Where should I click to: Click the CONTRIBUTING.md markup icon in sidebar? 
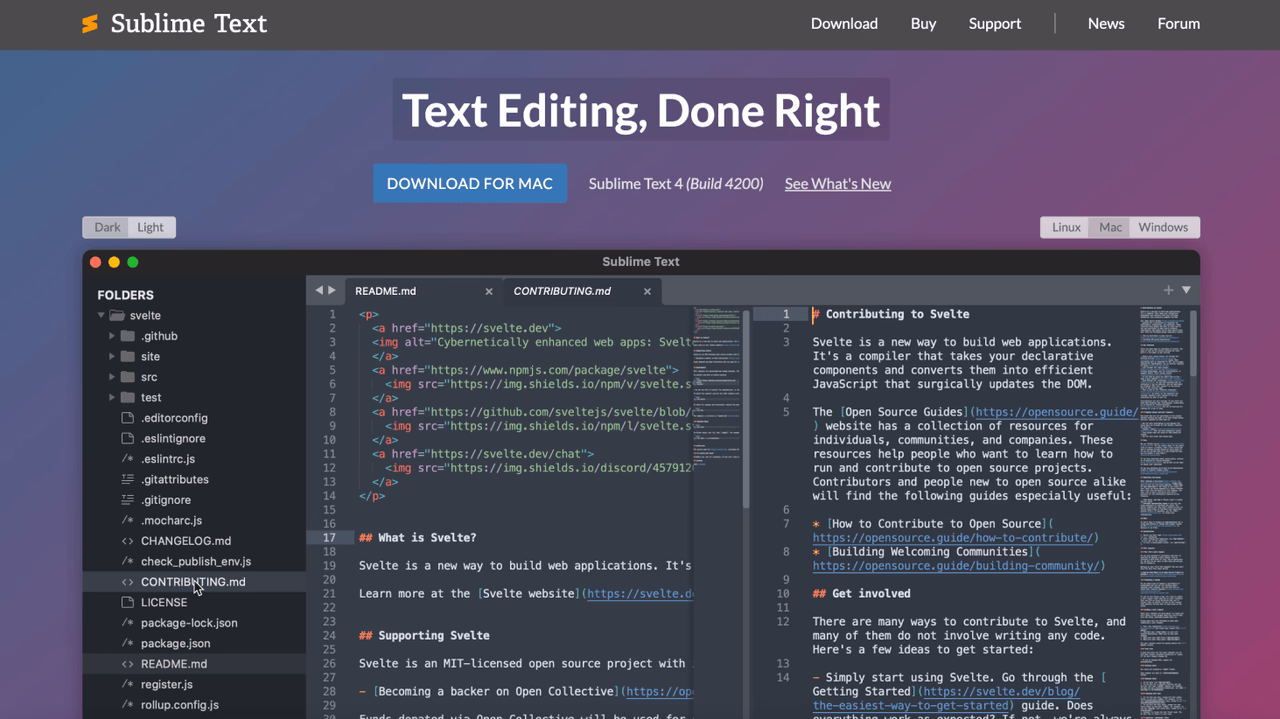(x=127, y=582)
